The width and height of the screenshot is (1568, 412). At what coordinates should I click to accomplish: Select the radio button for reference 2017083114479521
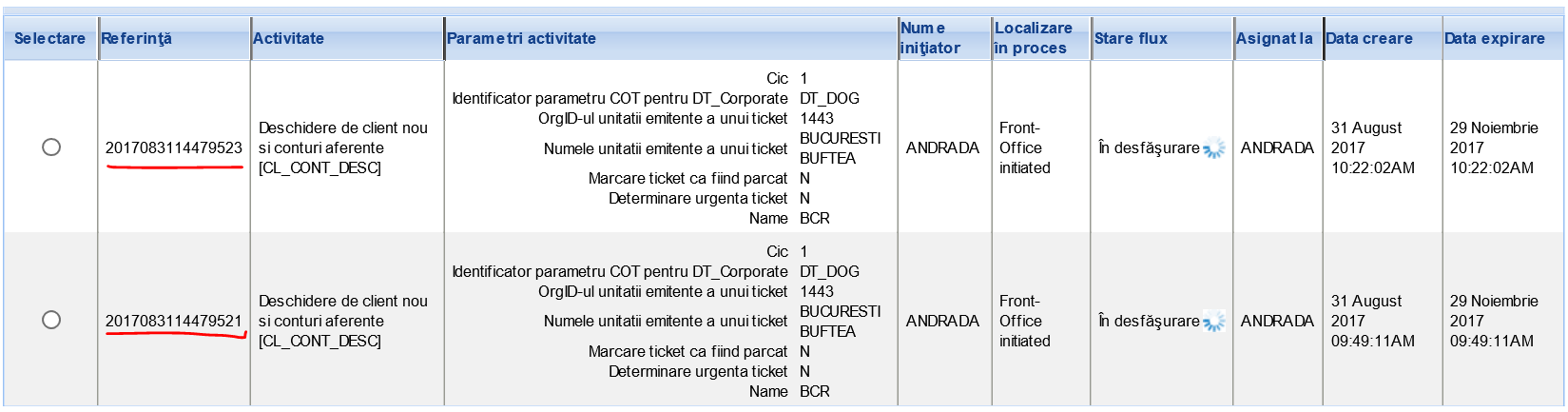[51, 320]
